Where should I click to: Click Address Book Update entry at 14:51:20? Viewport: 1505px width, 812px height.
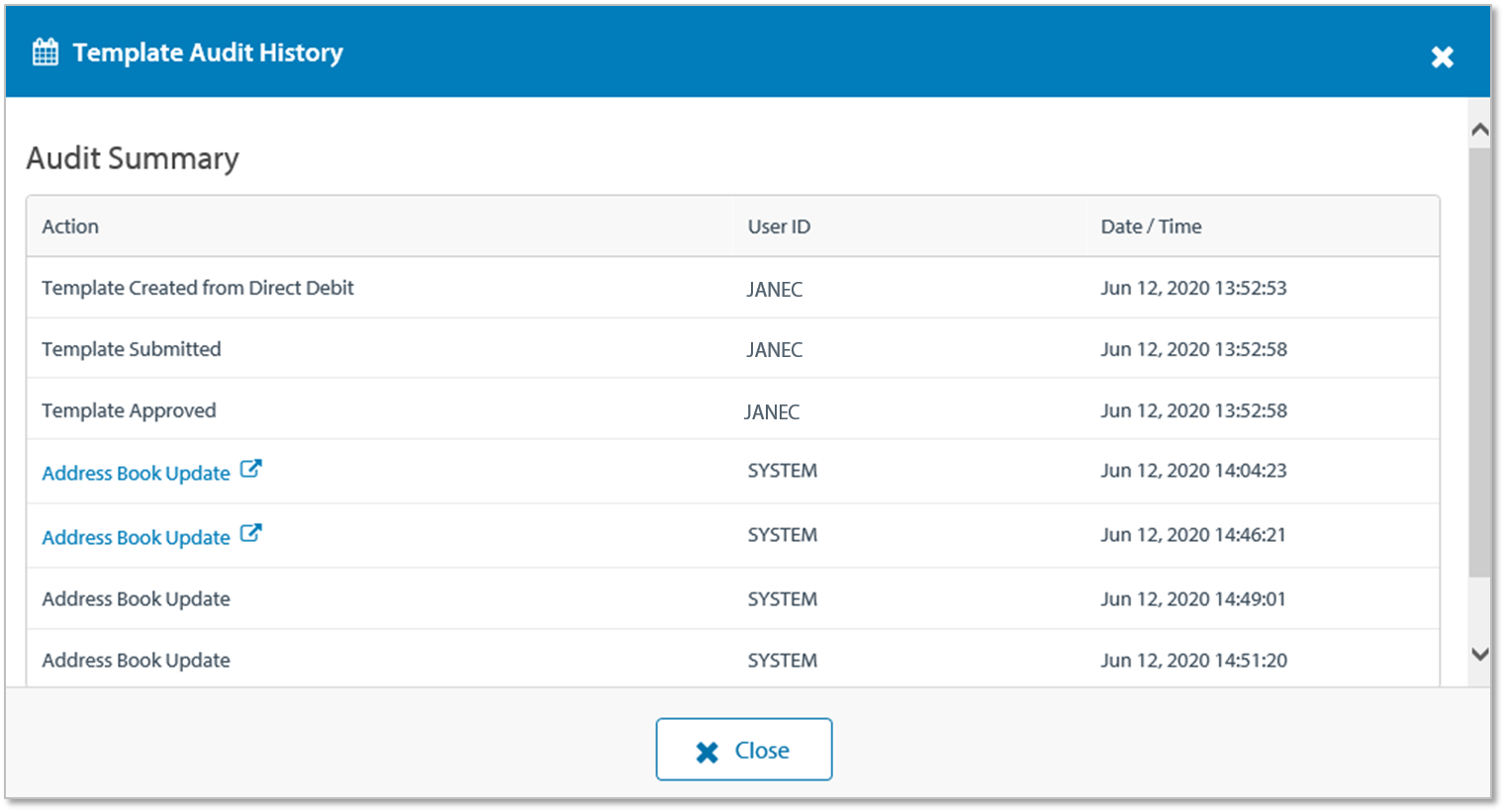click(136, 661)
